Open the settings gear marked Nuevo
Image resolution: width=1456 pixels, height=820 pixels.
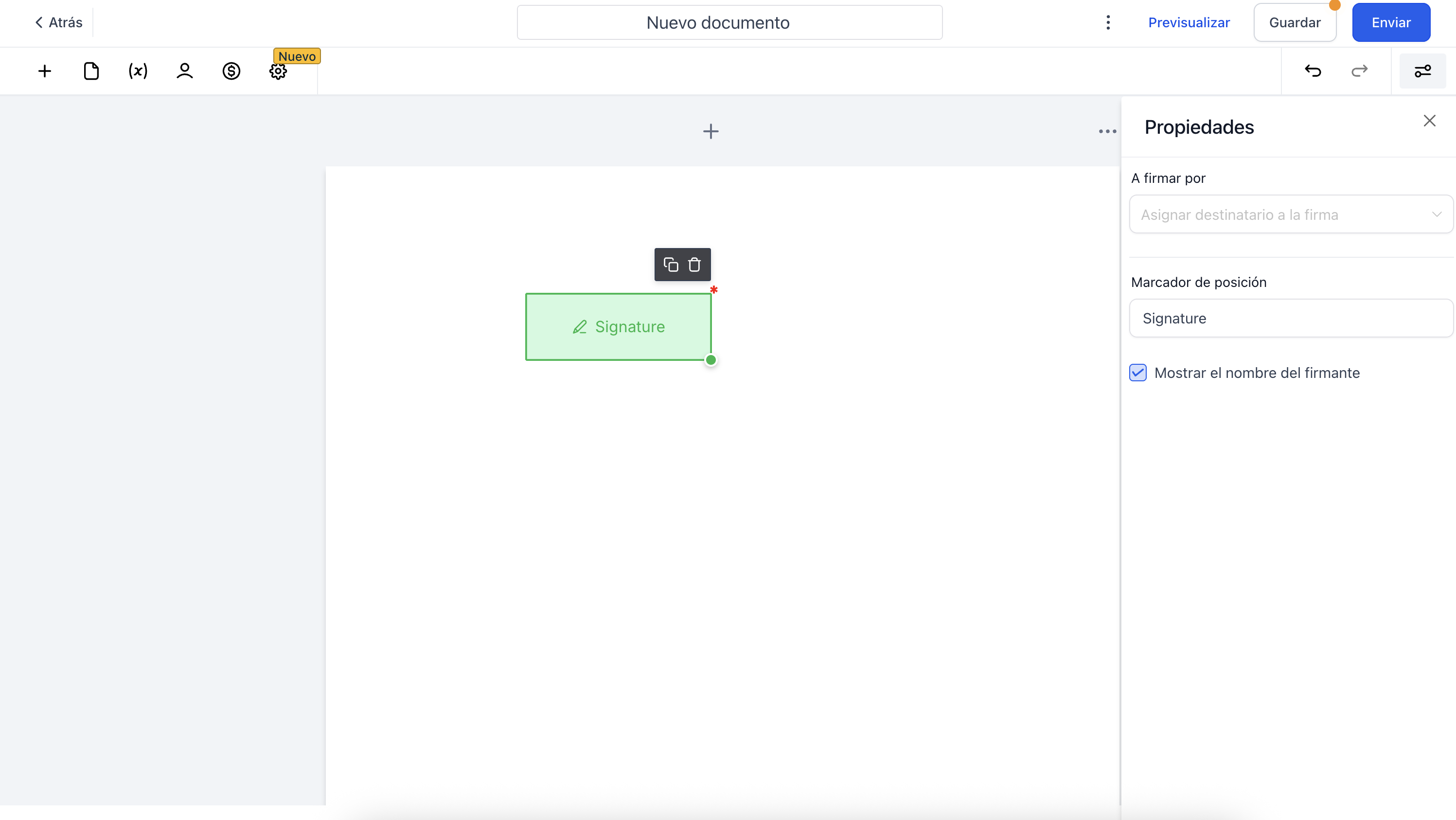pyautogui.click(x=278, y=72)
